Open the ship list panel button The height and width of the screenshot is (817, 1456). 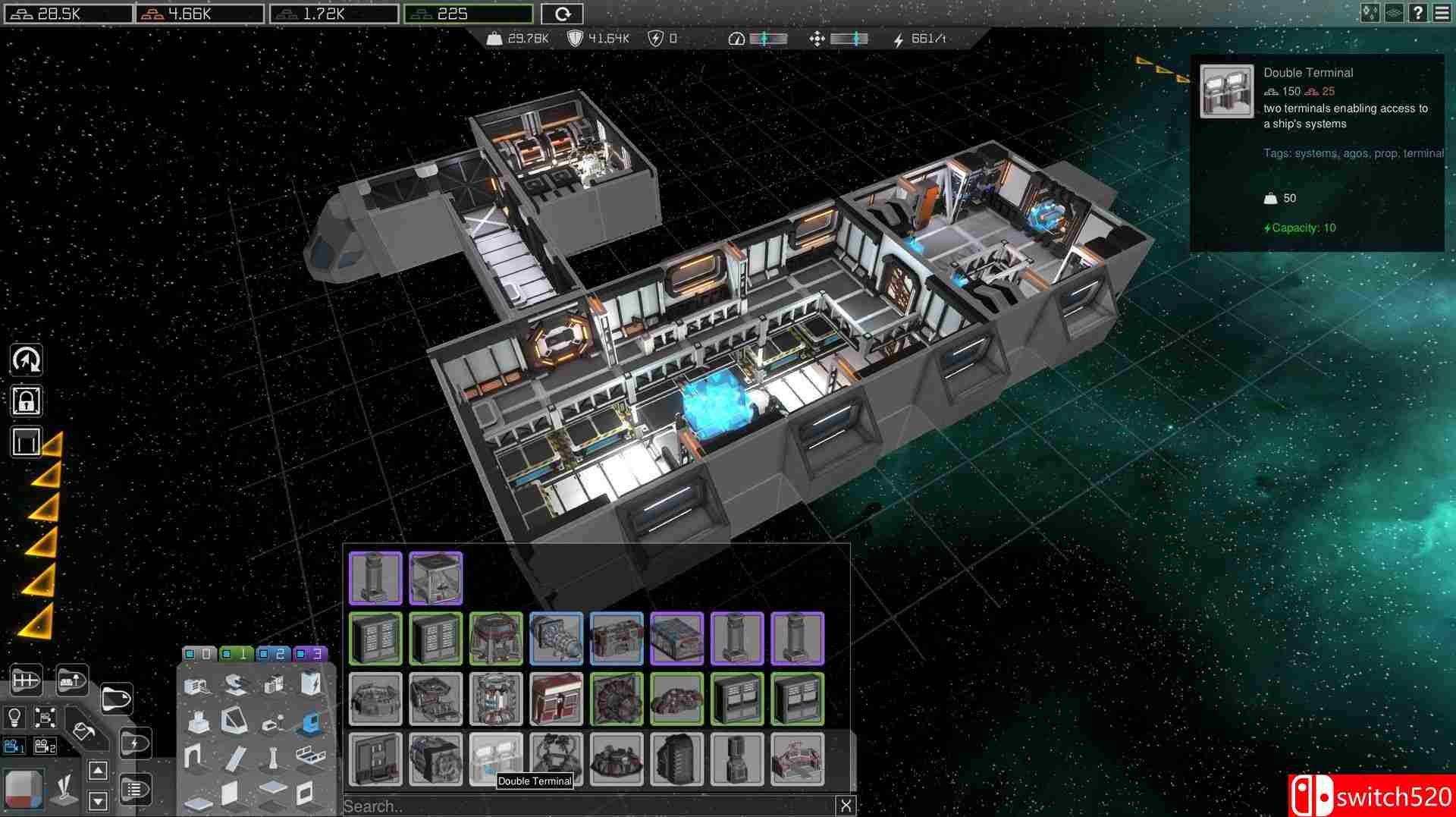pos(135,790)
